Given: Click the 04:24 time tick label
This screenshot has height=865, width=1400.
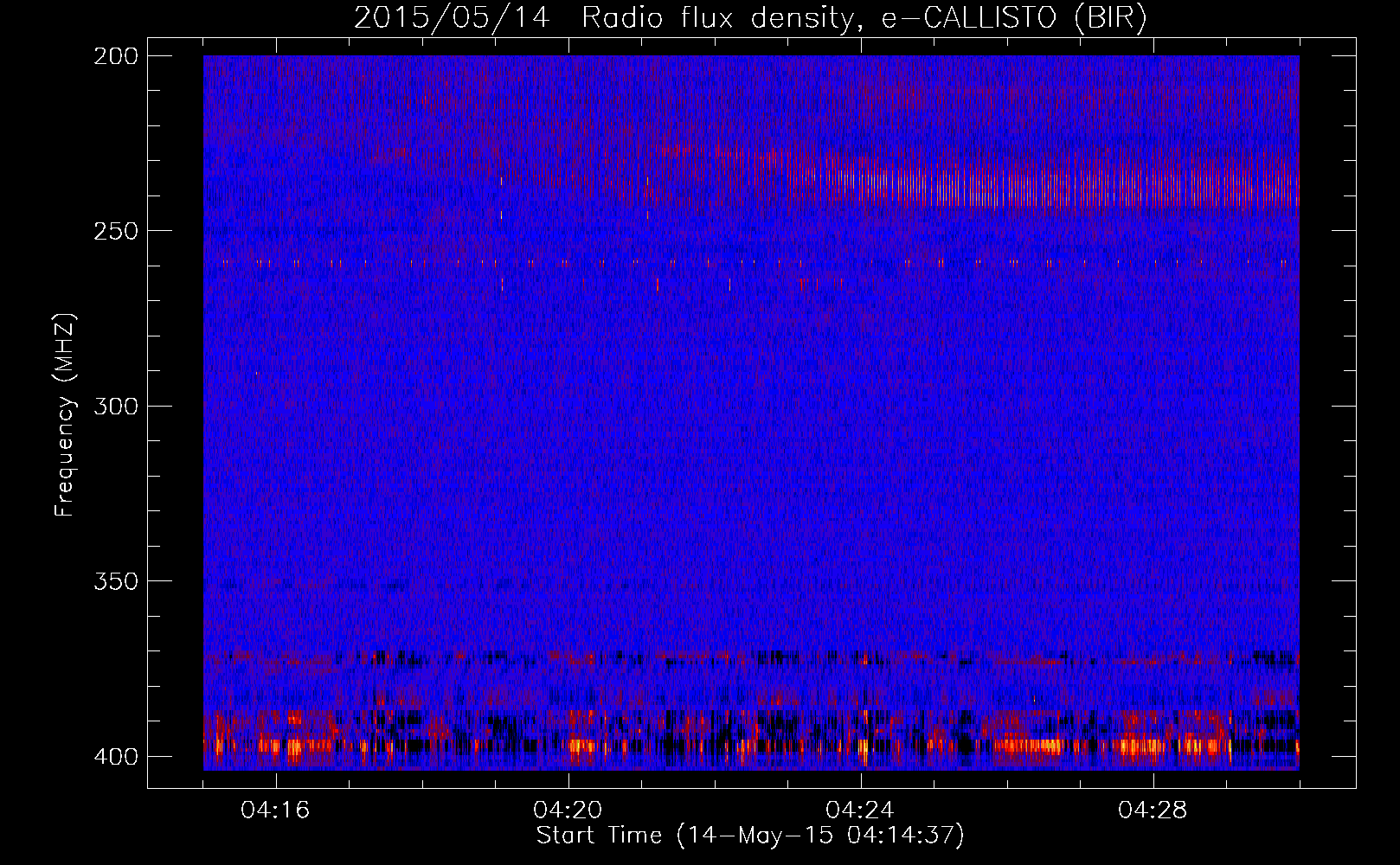Looking at the screenshot, I should coord(860,811).
